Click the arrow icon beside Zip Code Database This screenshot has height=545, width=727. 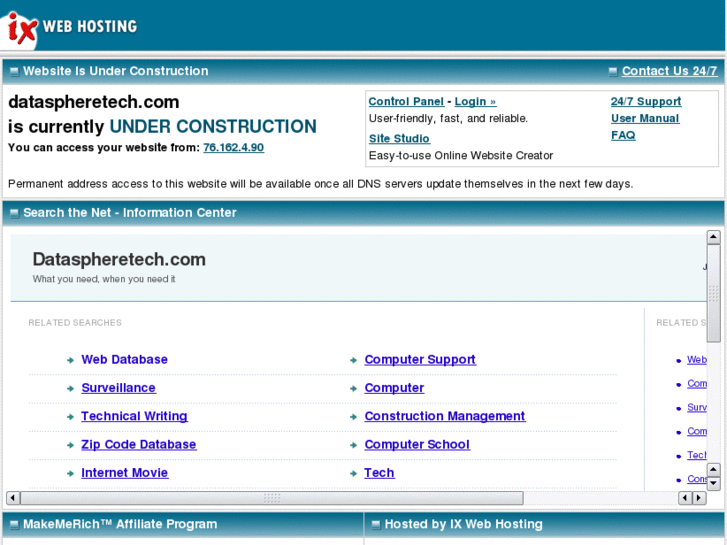(x=70, y=445)
